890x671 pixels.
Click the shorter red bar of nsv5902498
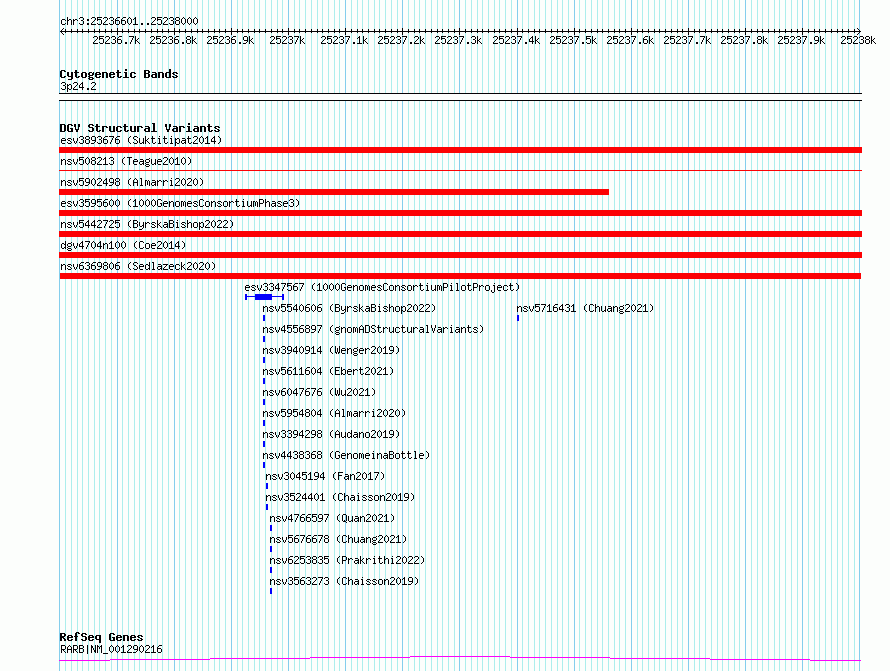pos(334,192)
